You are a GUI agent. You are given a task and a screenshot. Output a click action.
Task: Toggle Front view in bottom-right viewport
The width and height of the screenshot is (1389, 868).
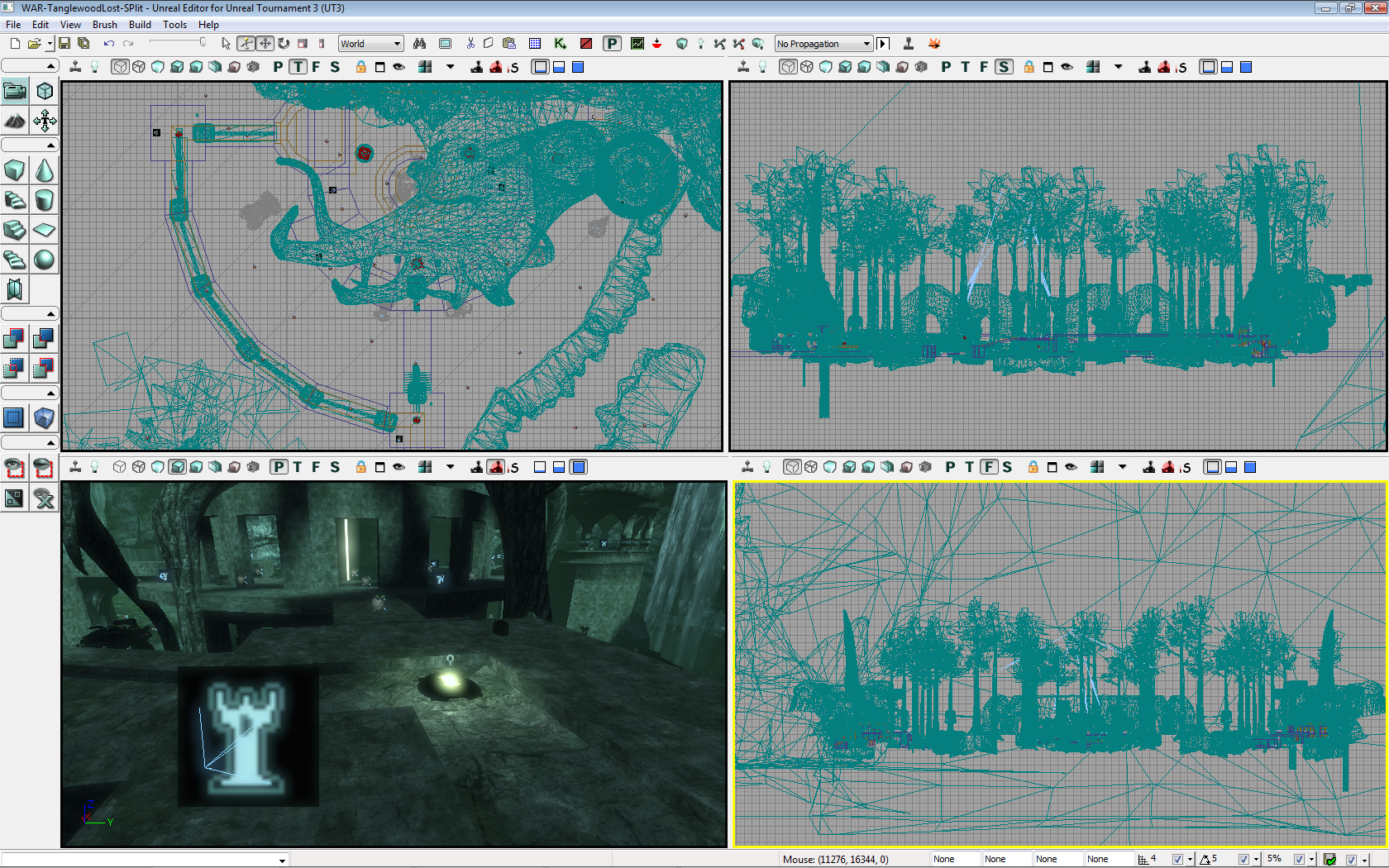[x=989, y=467]
